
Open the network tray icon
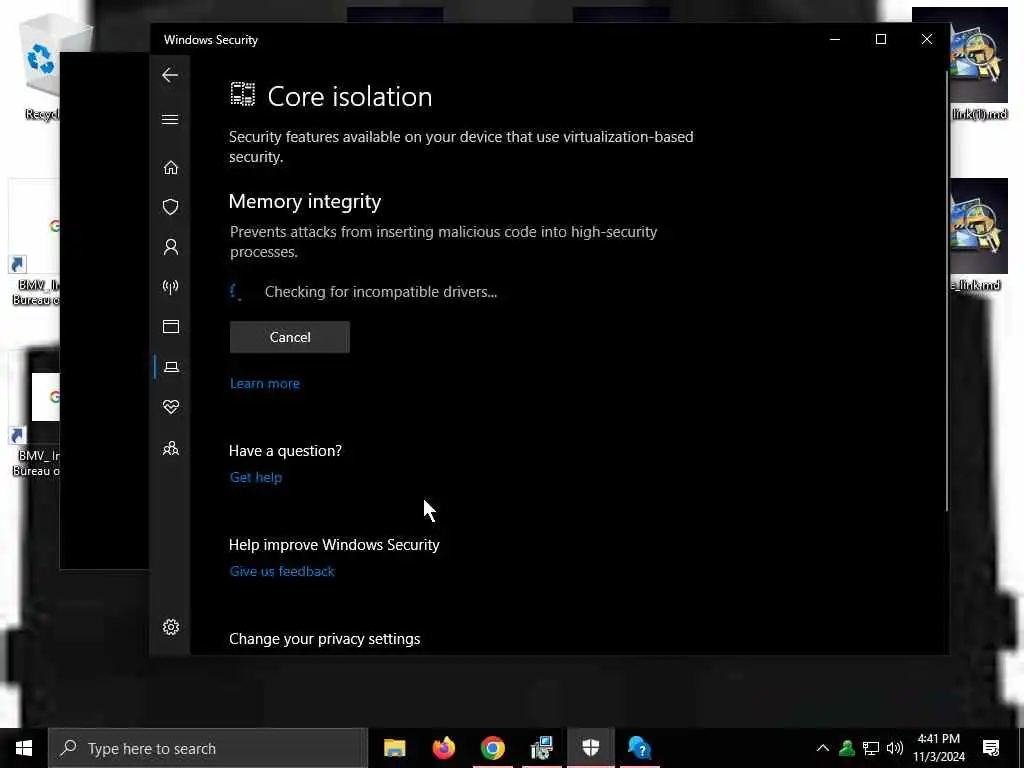coord(871,748)
